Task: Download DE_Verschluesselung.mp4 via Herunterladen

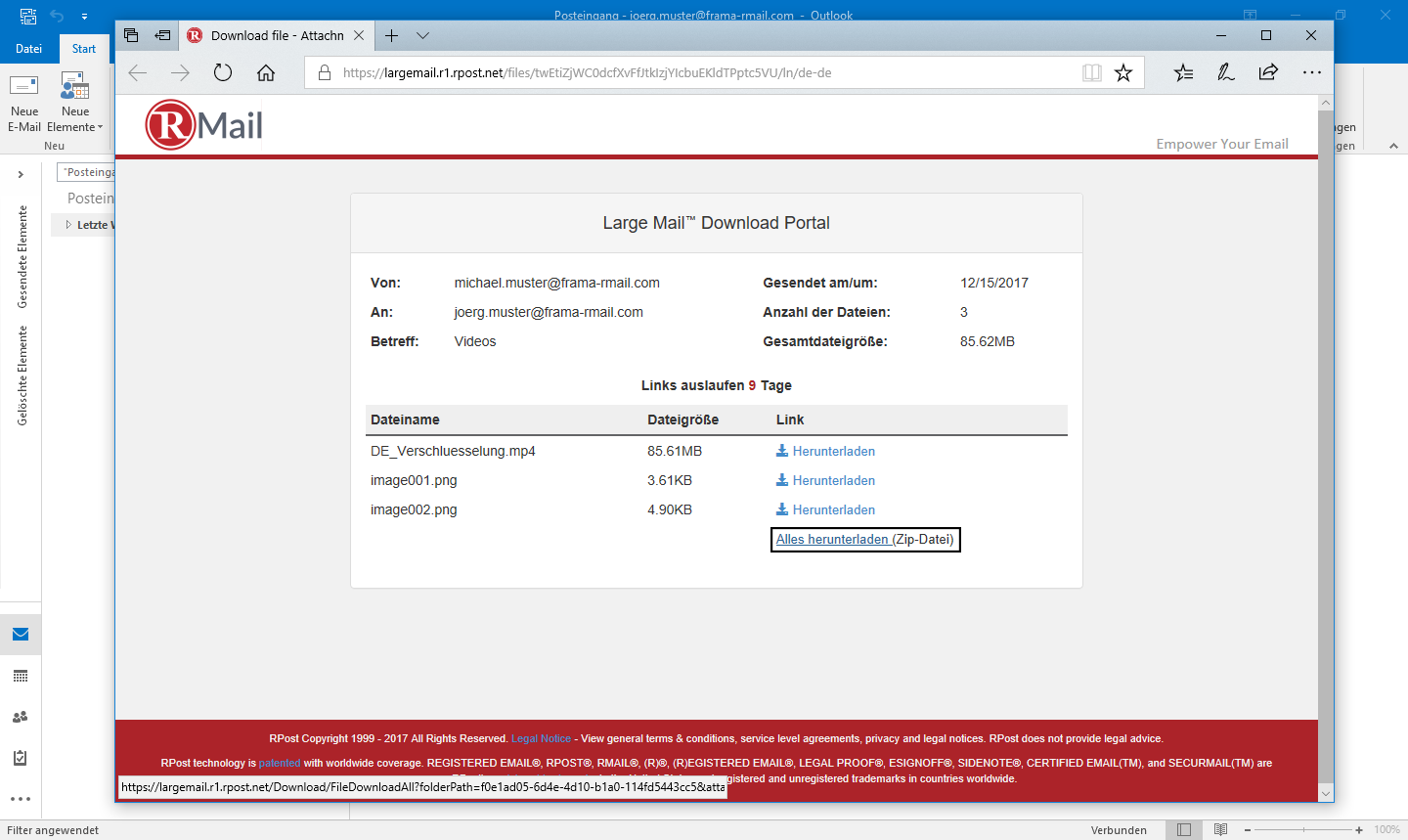Action: (825, 451)
